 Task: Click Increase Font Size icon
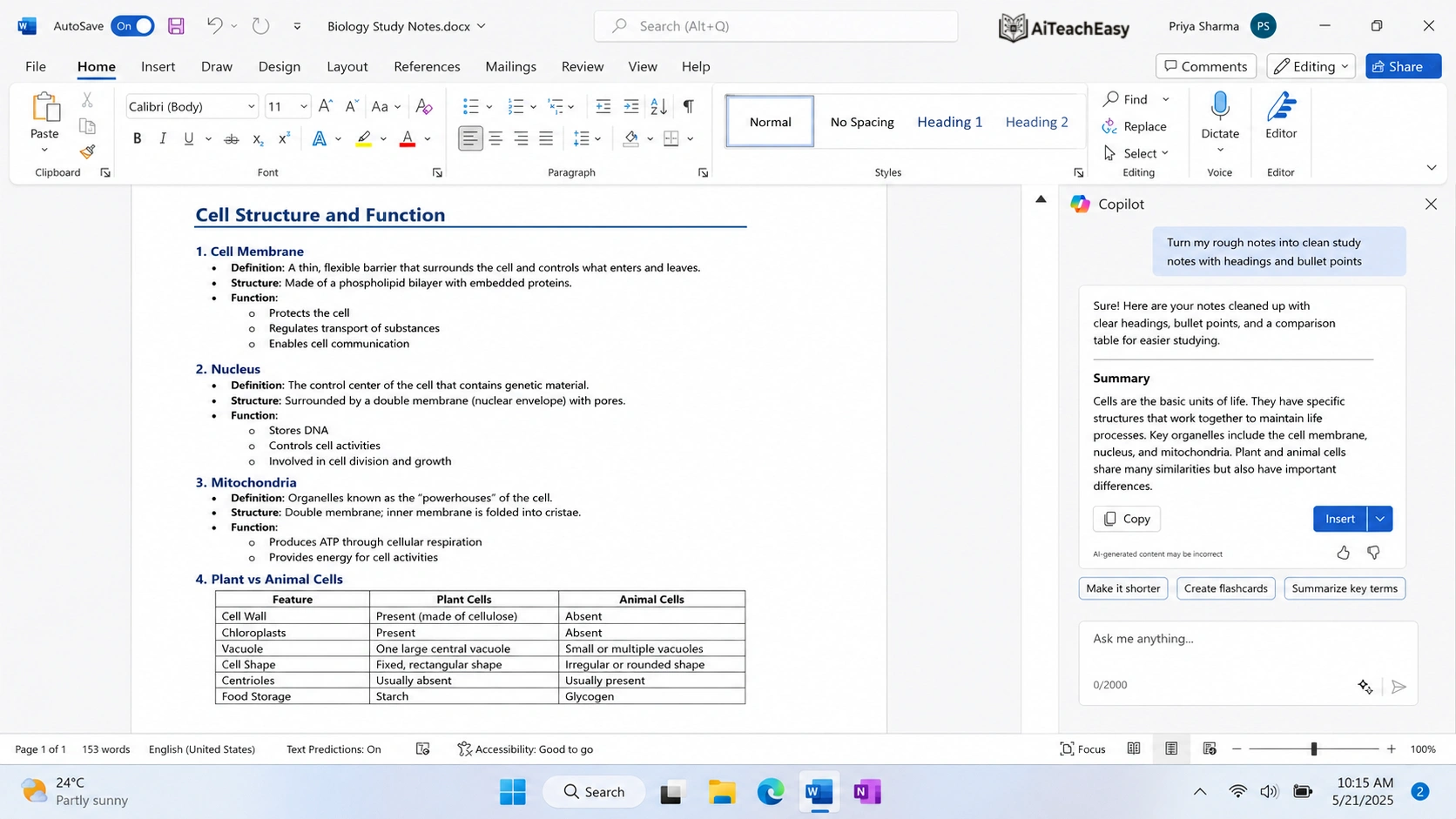(325, 106)
